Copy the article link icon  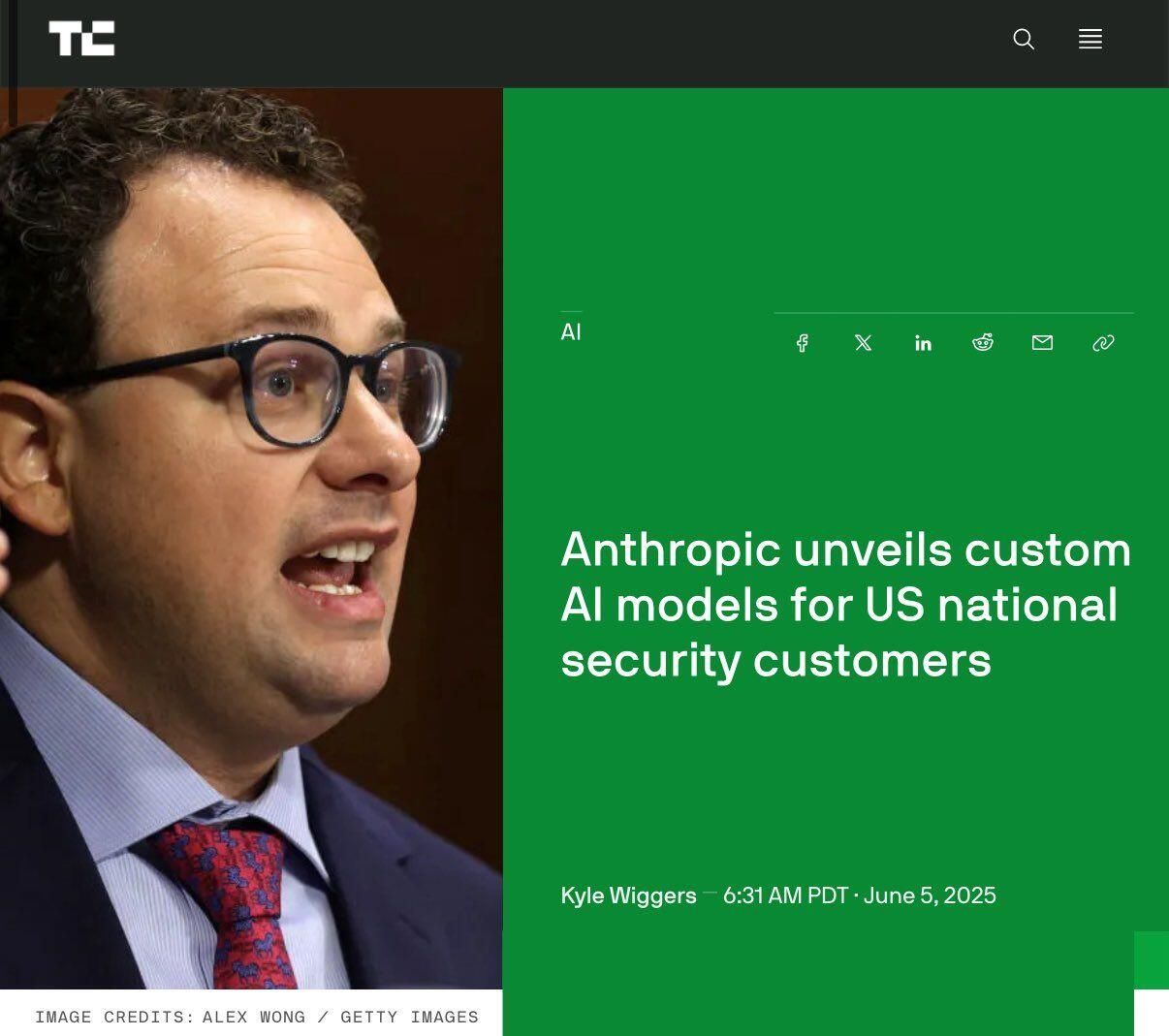click(x=1103, y=343)
